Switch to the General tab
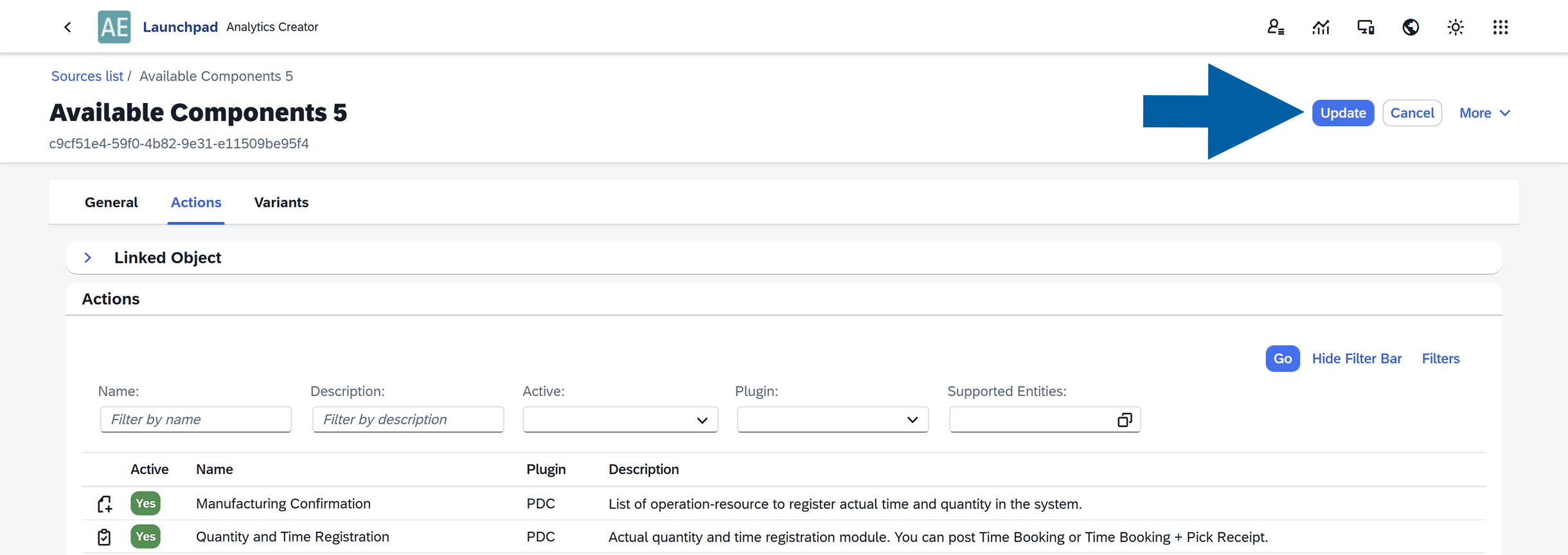Viewport: 1568px width, 555px height. point(111,203)
